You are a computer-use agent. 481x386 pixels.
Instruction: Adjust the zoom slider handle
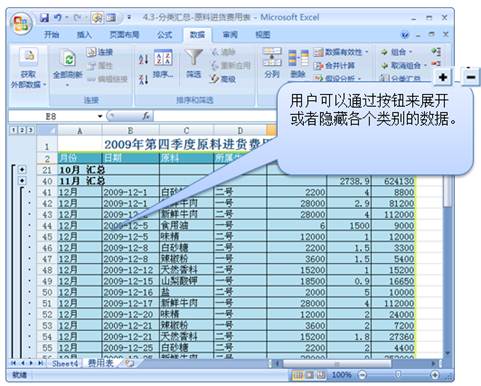click(x=398, y=375)
